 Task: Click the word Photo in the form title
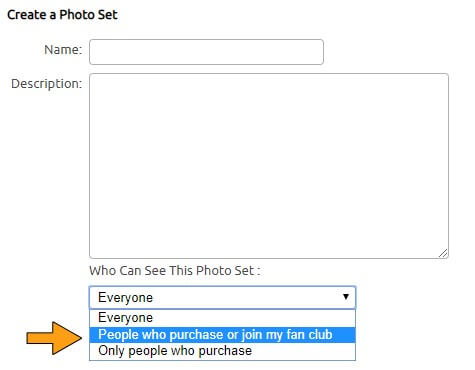click(74, 15)
